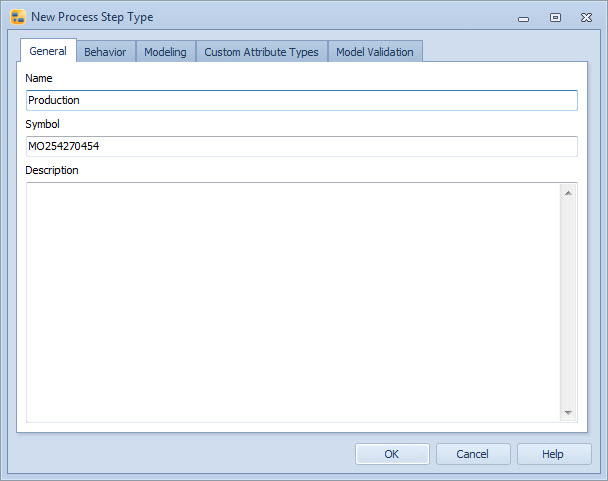
Task: Click the process step type title icon
Action: click(x=18, y=17)
